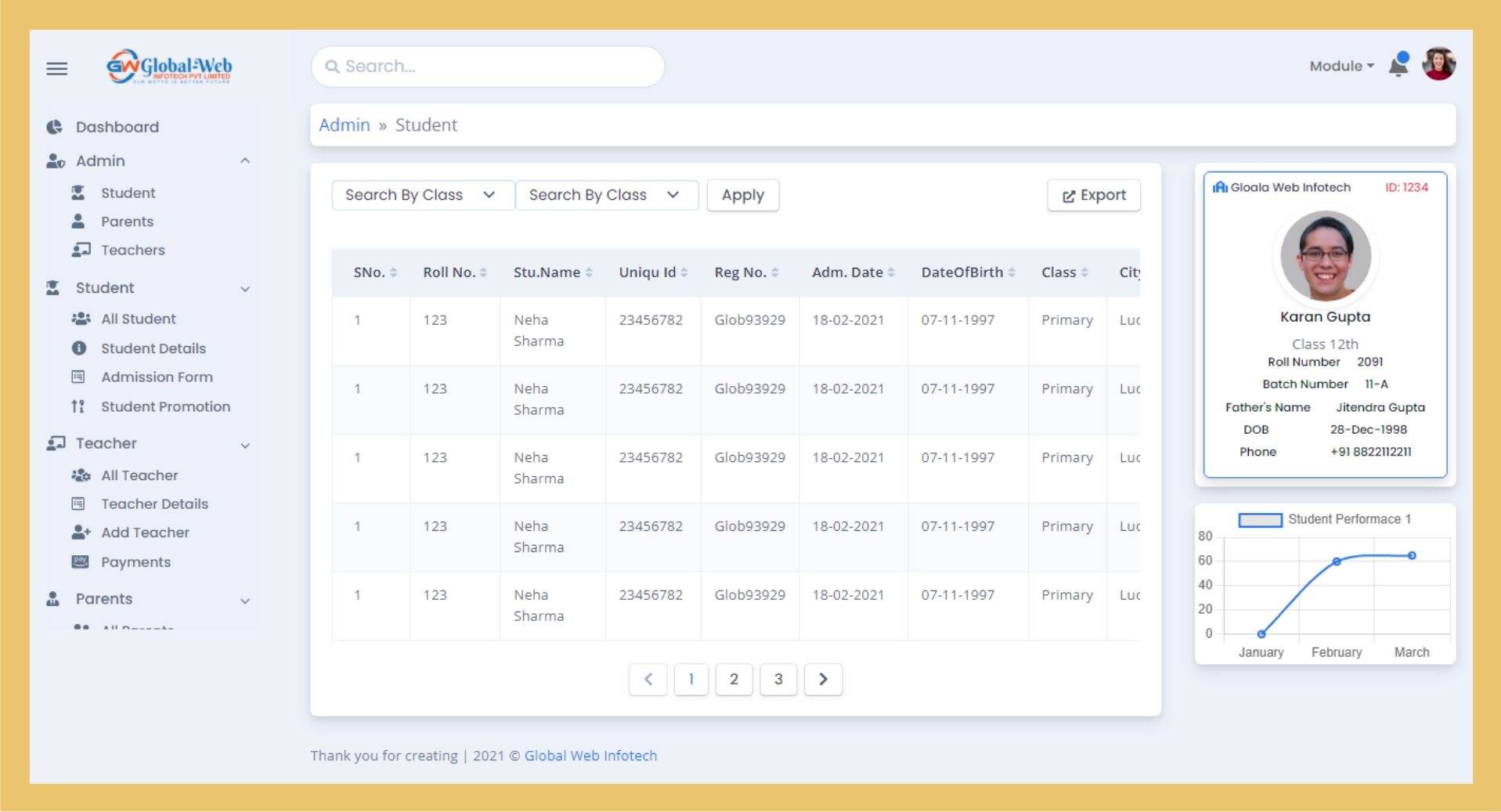Click the All Teacher group icon

coord(81,475)
